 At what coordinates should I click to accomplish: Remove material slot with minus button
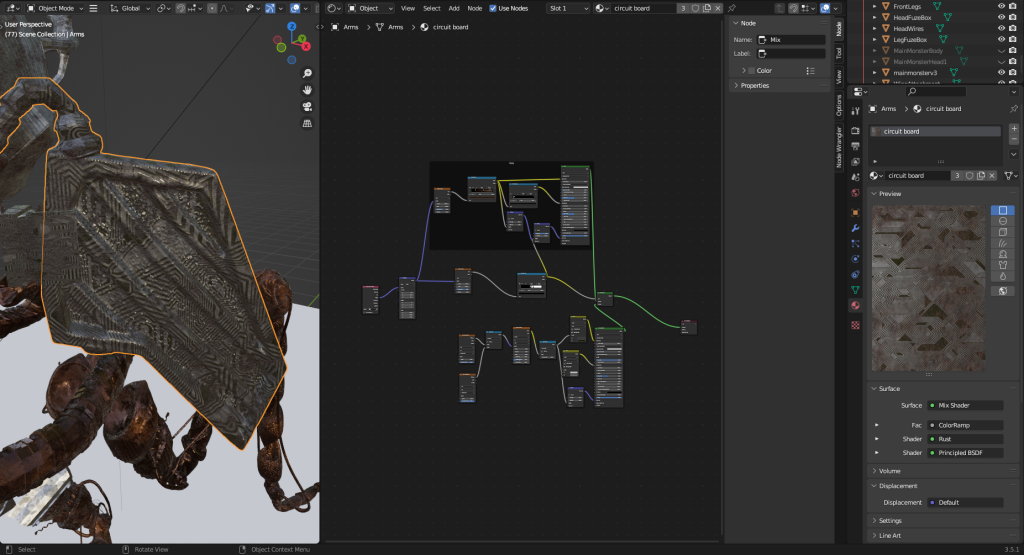point(1014,140)
